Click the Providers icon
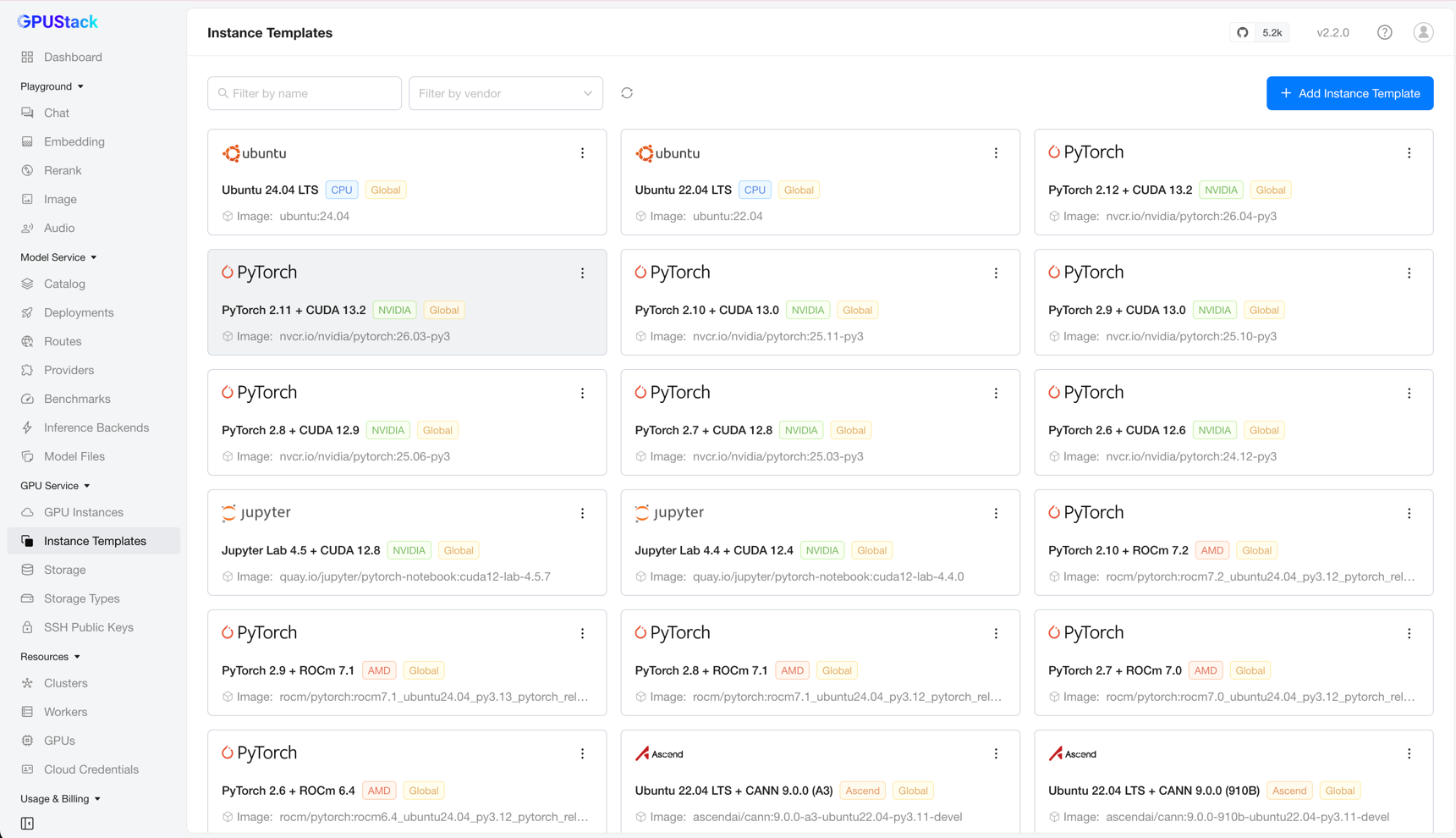Screen dimensions: 1456x838 [27, 370]
